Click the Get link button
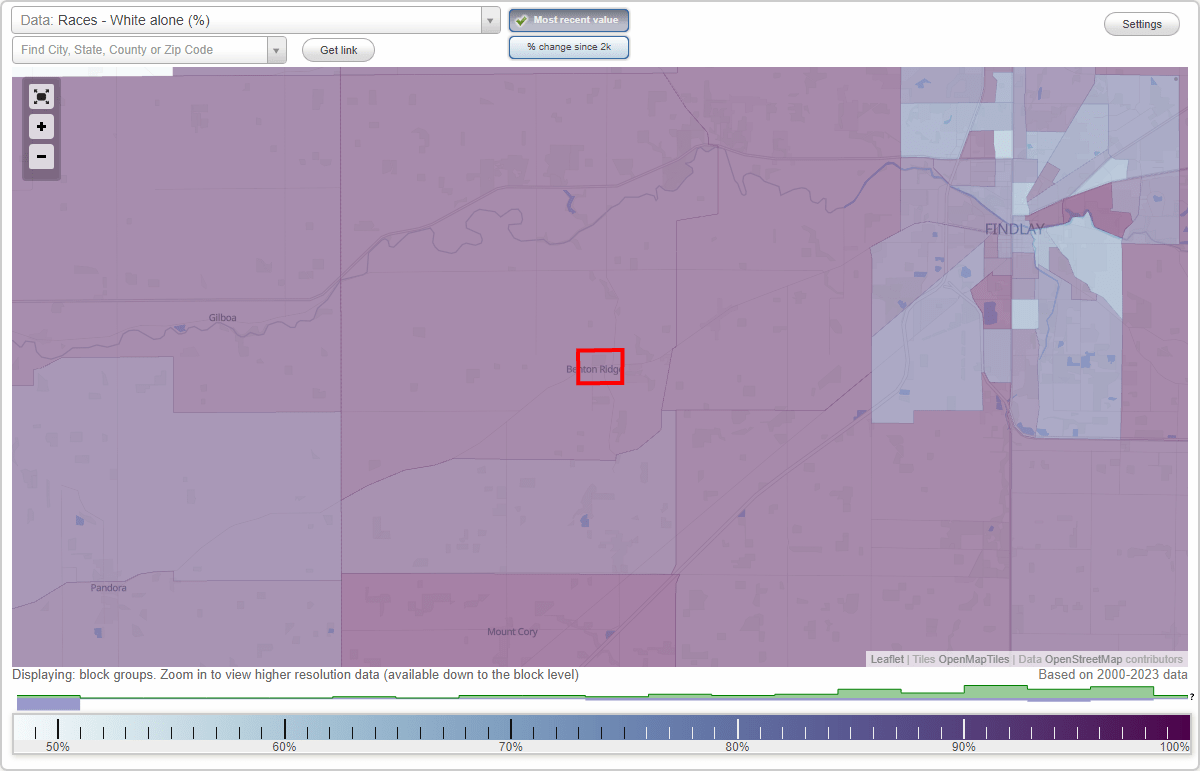 click(337, 49)
